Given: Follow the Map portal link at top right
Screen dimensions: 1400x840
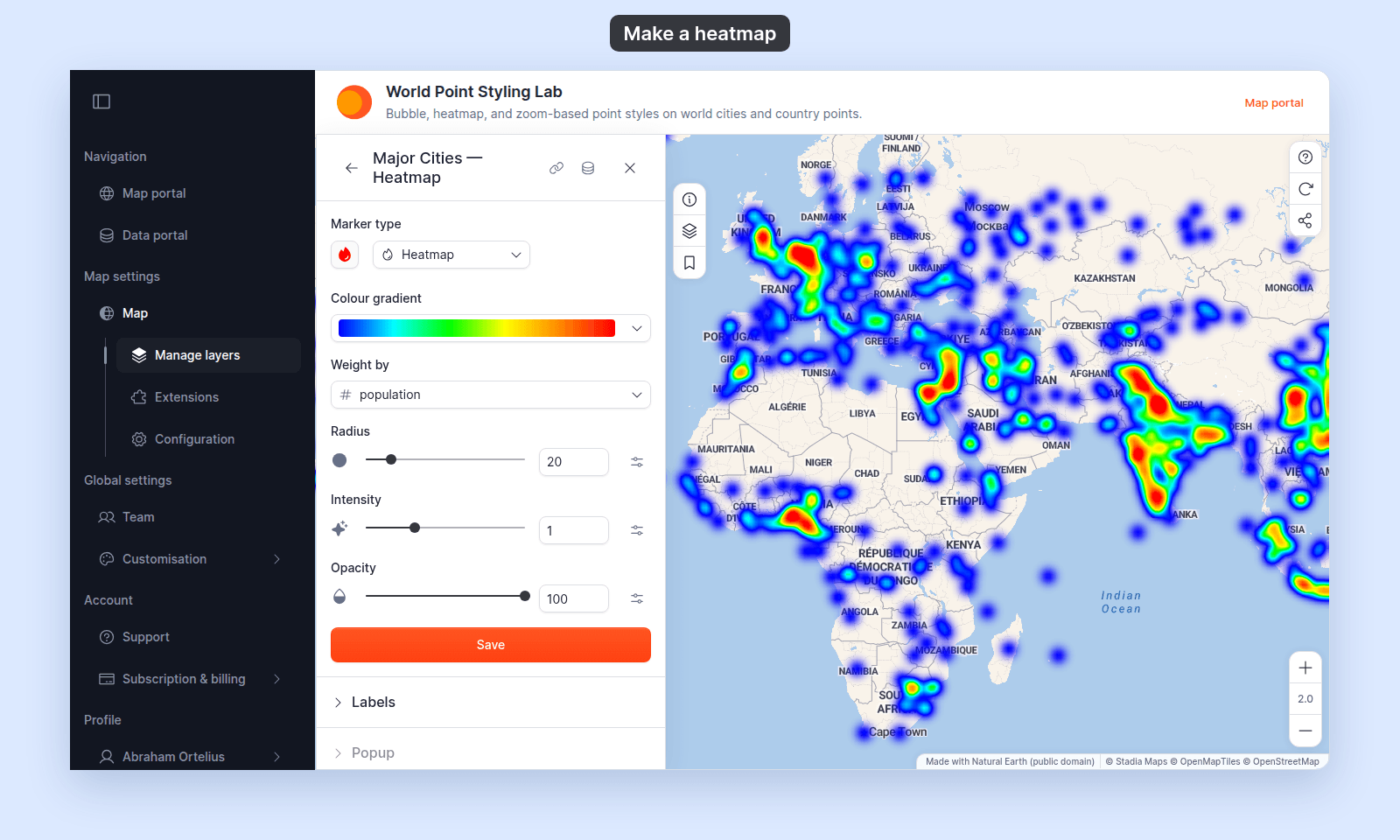Looking at the screenshot, I should coord(1274,103).
